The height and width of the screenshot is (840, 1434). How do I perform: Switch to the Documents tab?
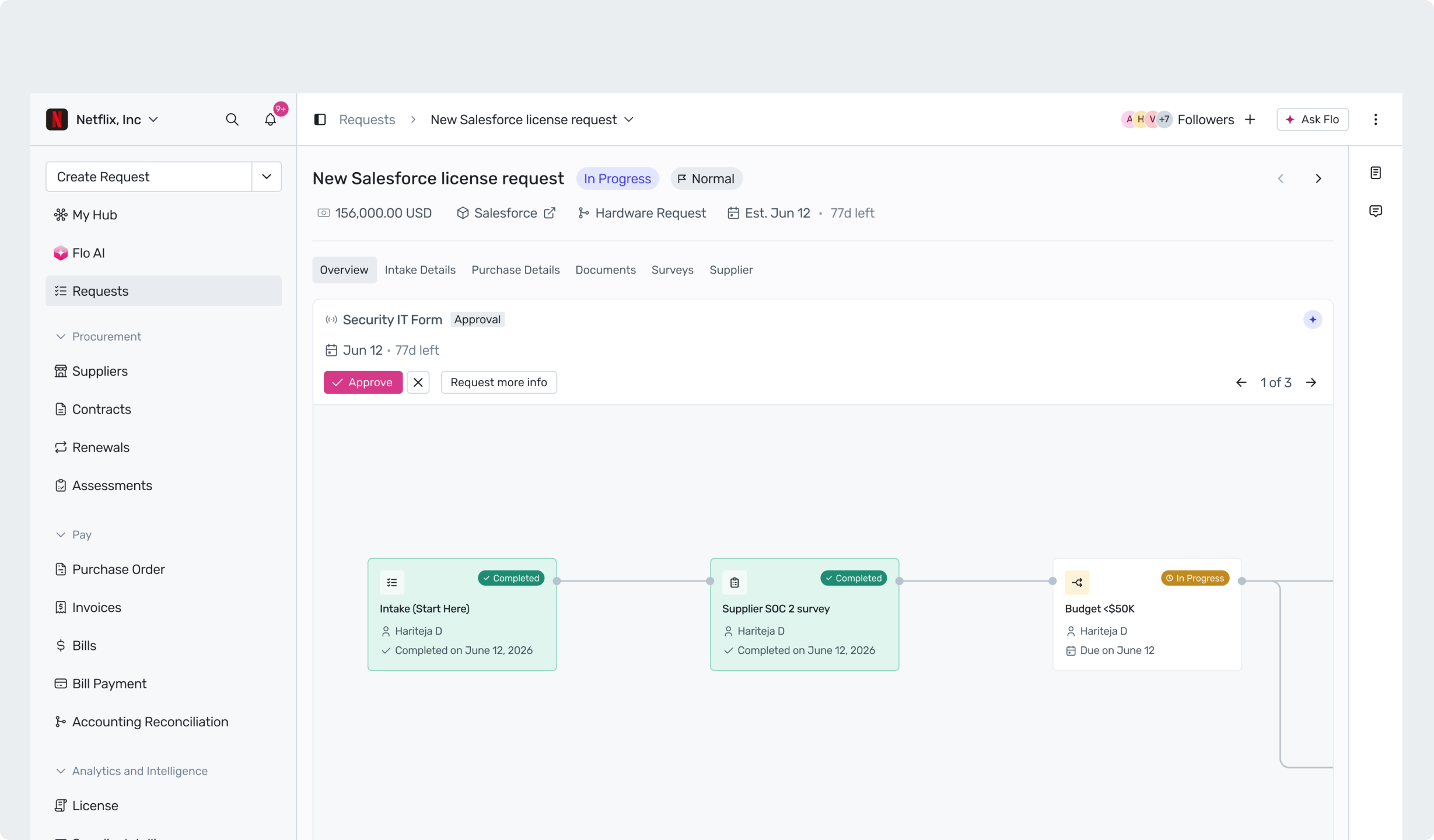(x=606, y=270)
